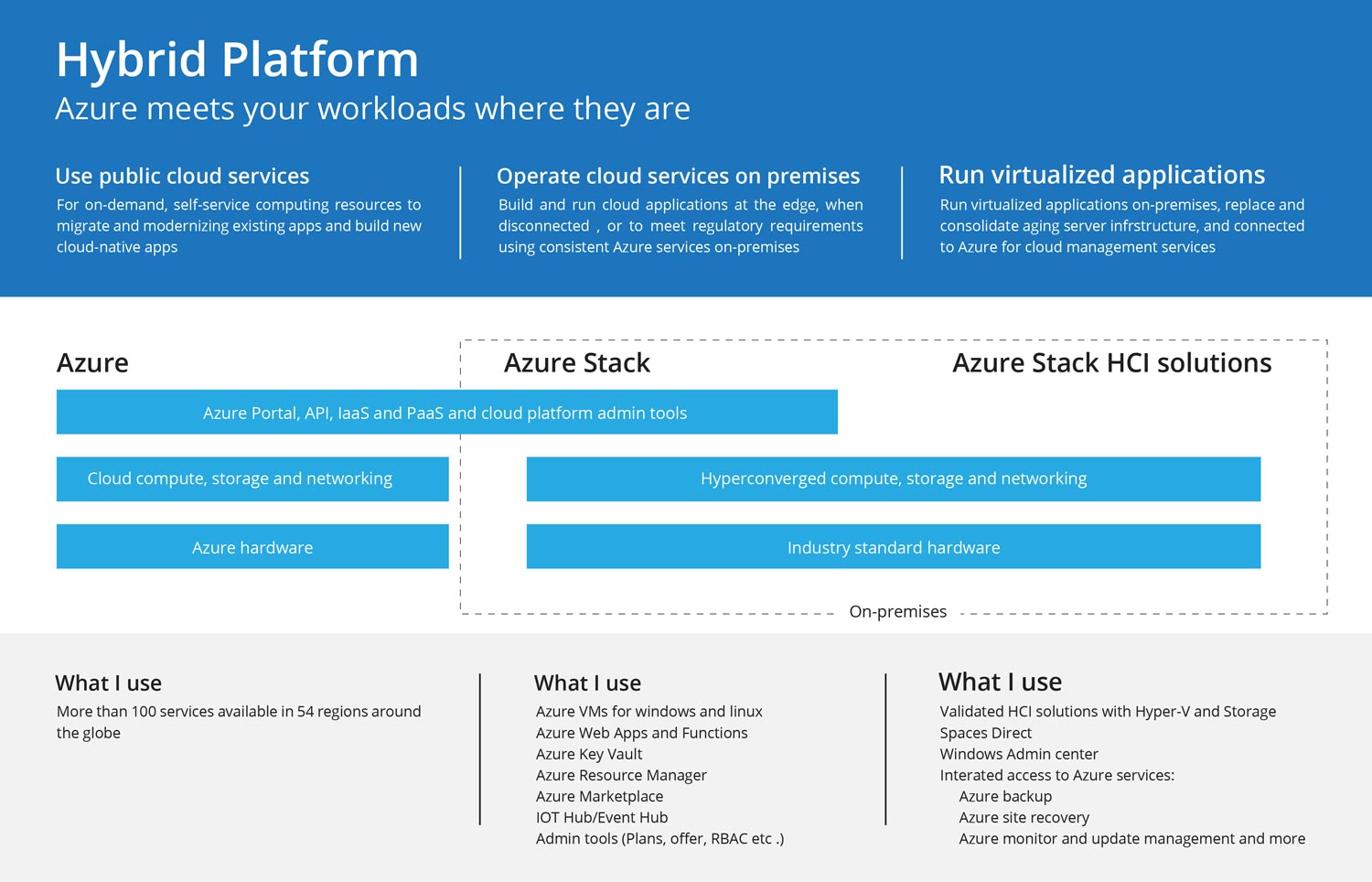This screenshot has height=882, width=1372.
Task: Click 'Windows Admin center' list item
Action: click(1019, 754)
